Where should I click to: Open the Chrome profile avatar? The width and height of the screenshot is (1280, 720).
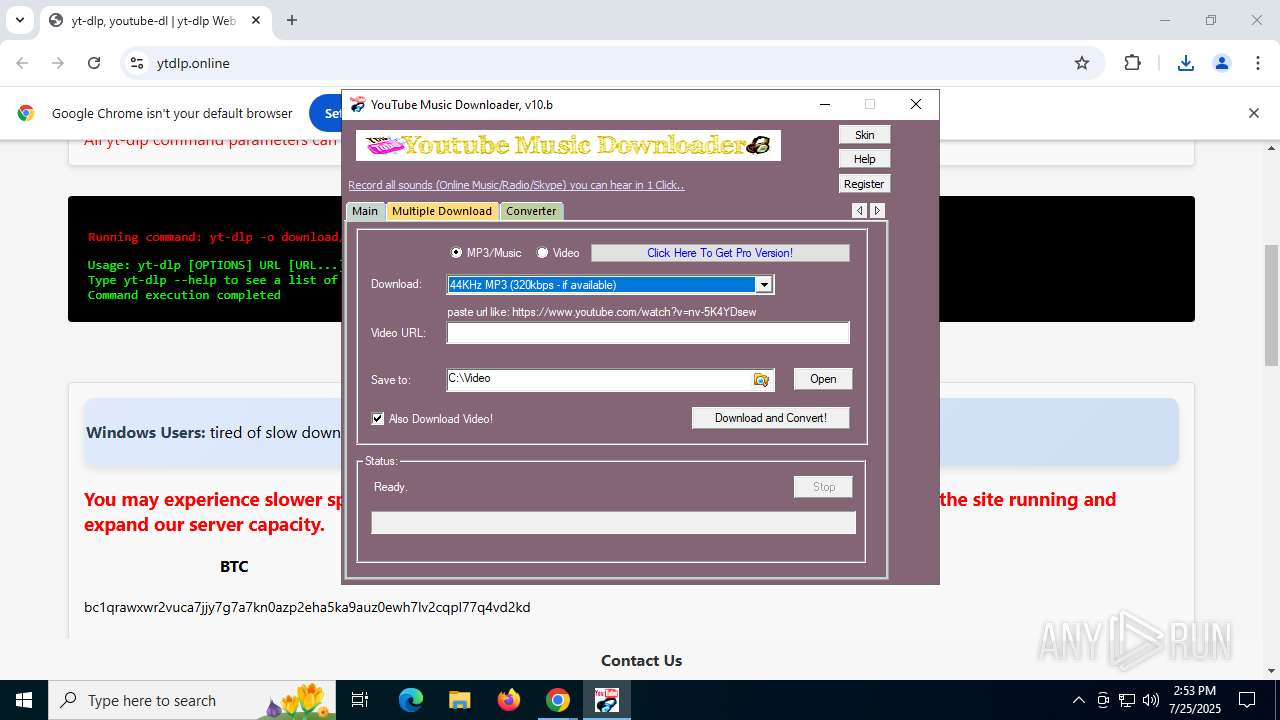[x=1222, y=63]
